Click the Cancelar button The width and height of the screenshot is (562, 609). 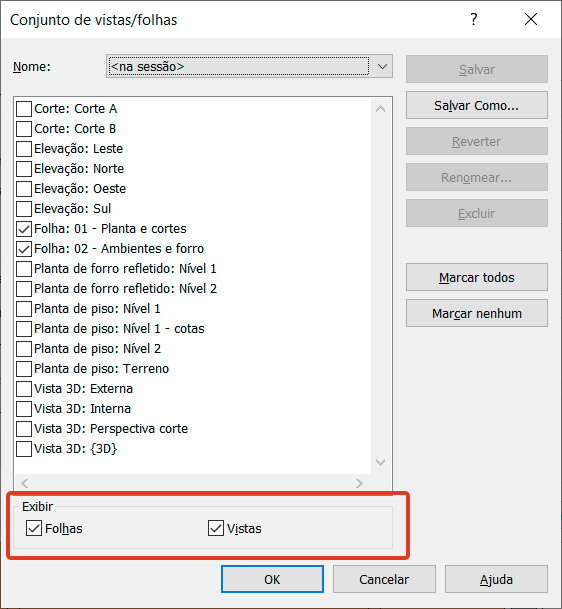[384, 579]
